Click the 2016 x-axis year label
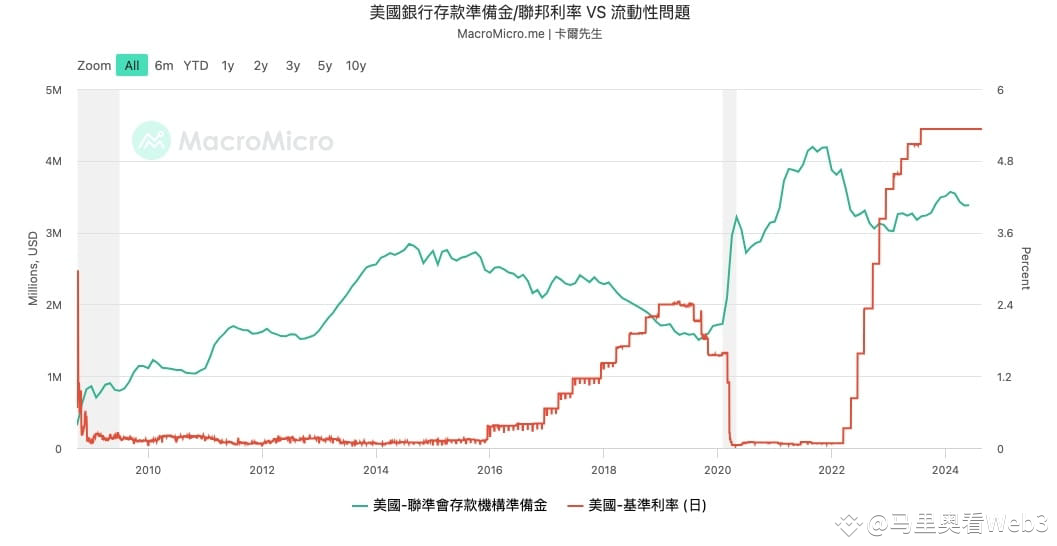1057x546 pixels. click(x=489, y=470)
